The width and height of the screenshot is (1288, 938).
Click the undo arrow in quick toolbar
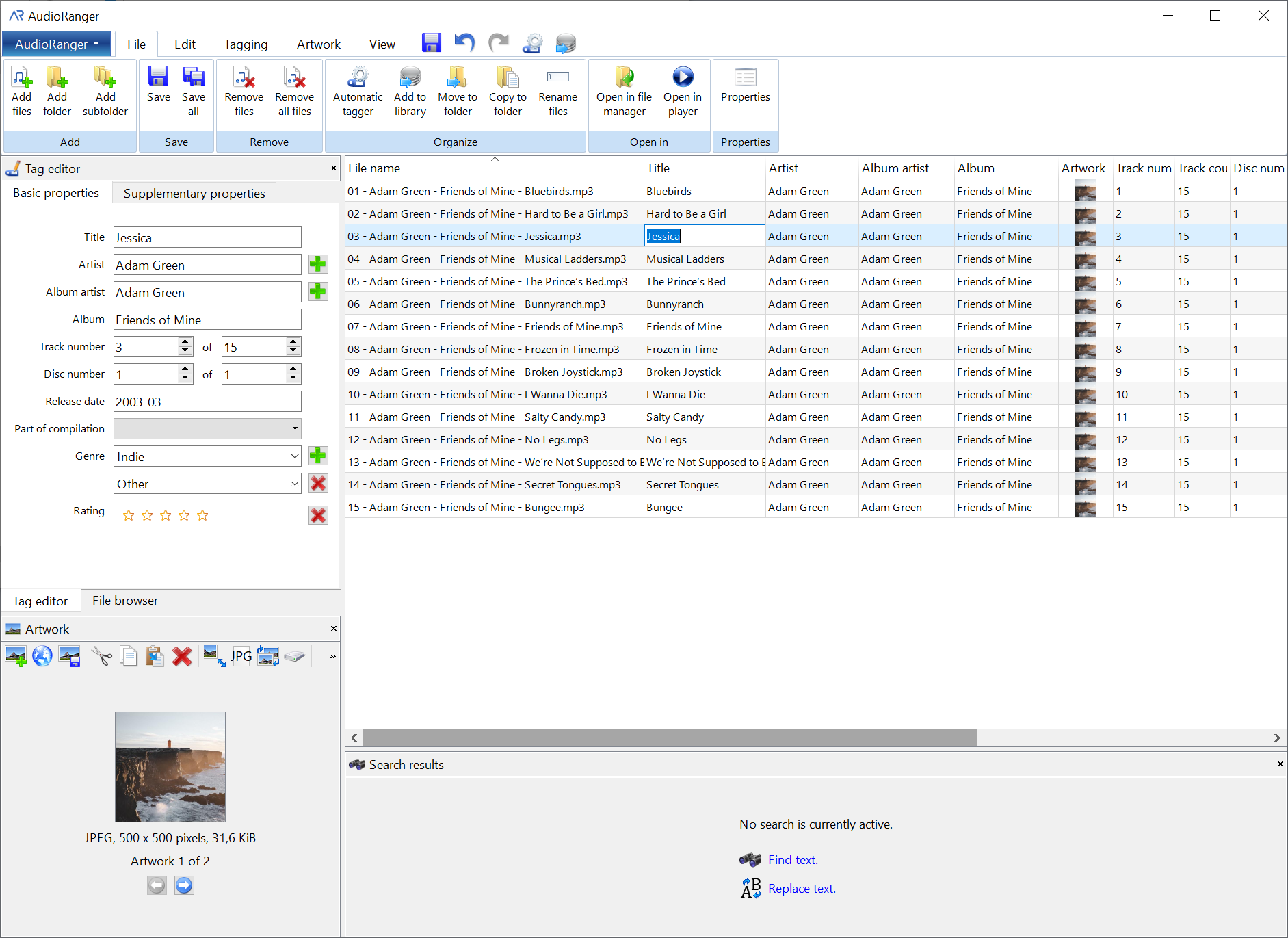(464, 43)
